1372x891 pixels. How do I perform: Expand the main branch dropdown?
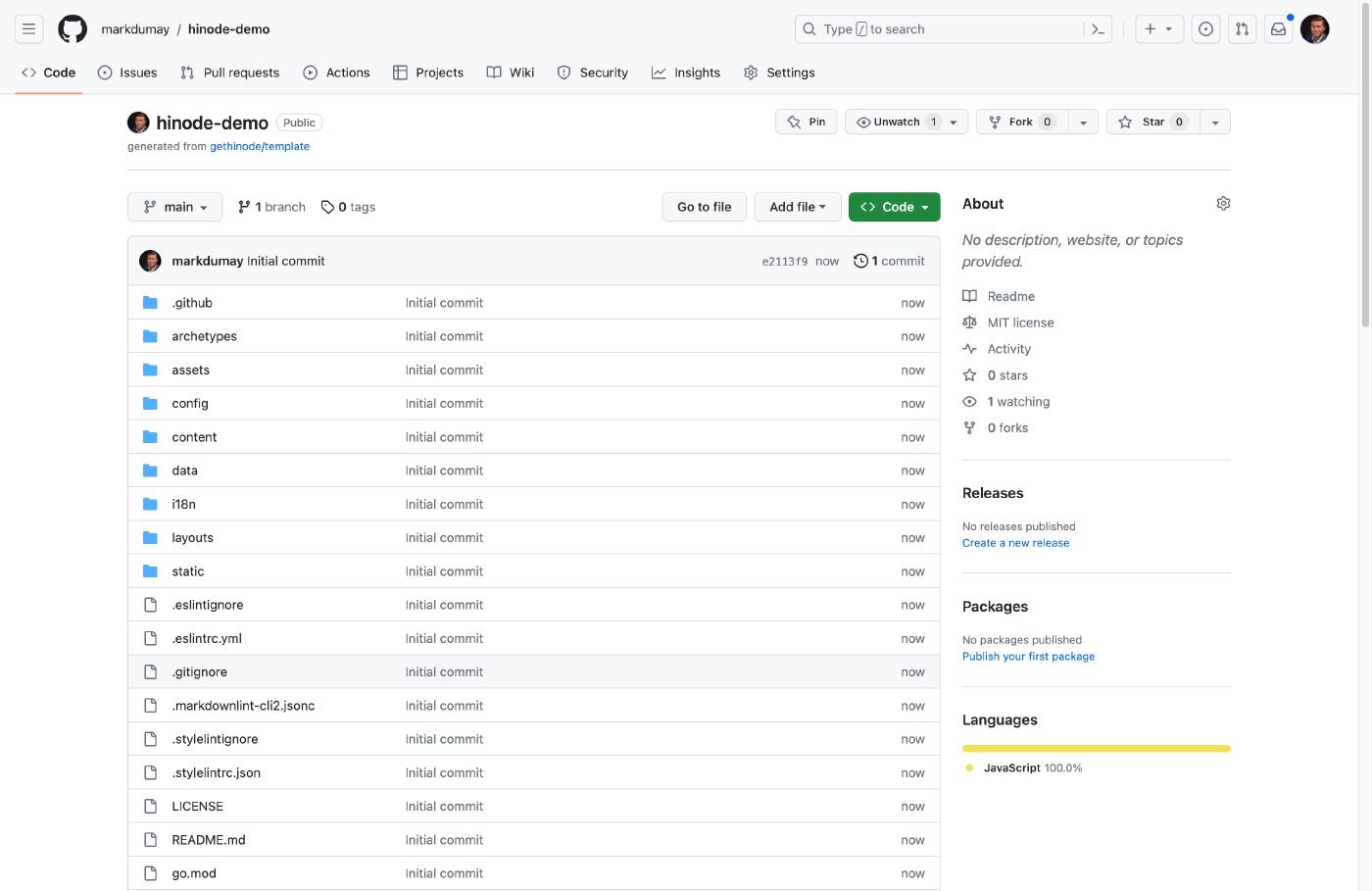click(175, 207)
